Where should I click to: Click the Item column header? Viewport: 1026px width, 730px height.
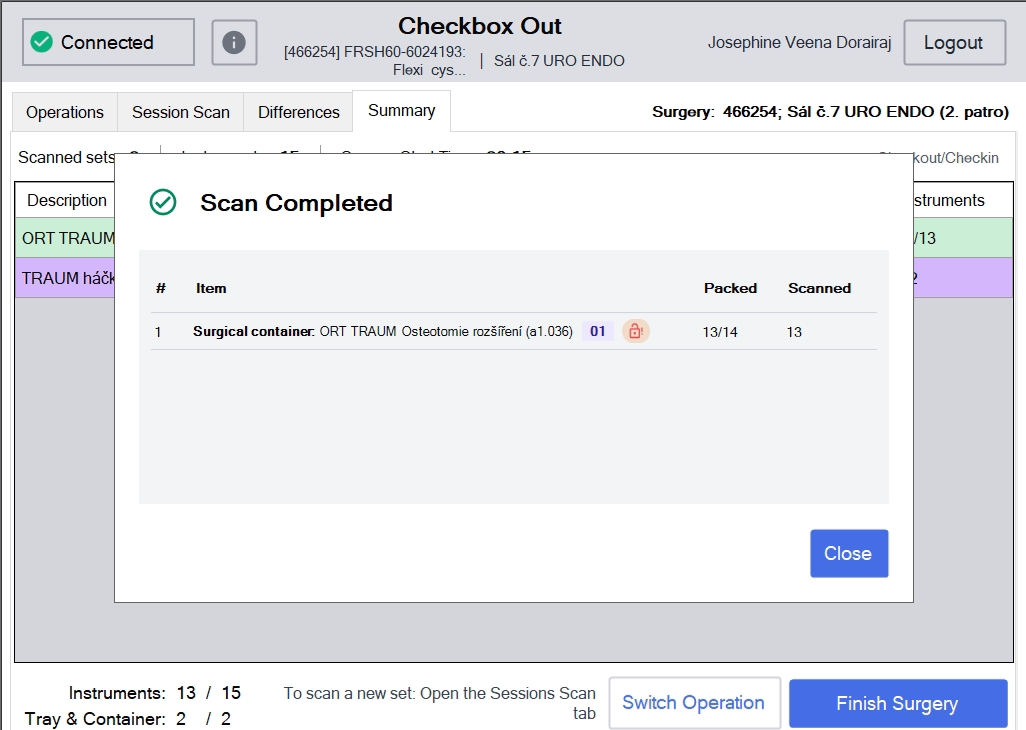coord(211,288)
